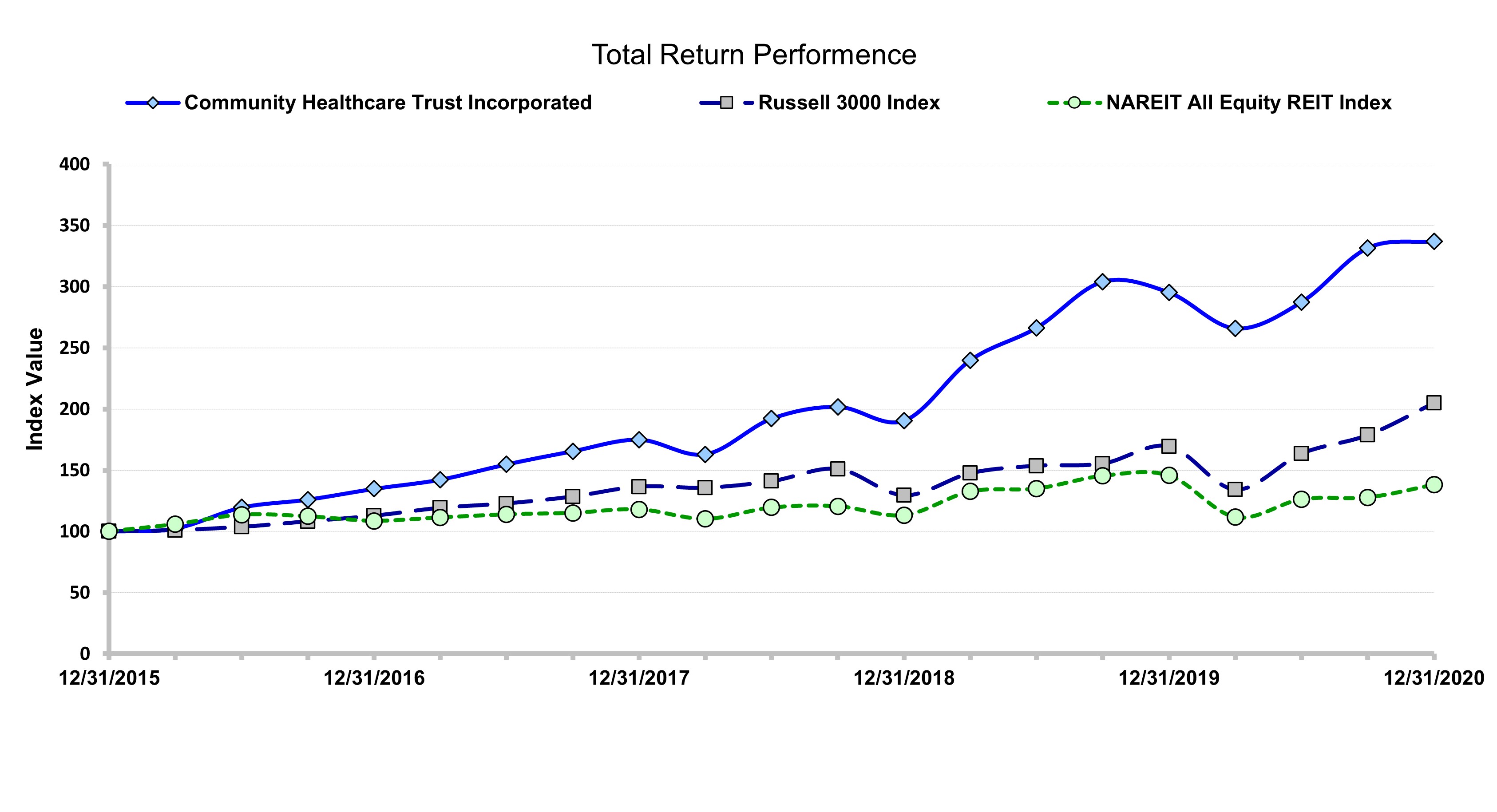Screen dimensions: 1497x812
Task: Click the NAREIT legend circle marker
Action: 1074,103
